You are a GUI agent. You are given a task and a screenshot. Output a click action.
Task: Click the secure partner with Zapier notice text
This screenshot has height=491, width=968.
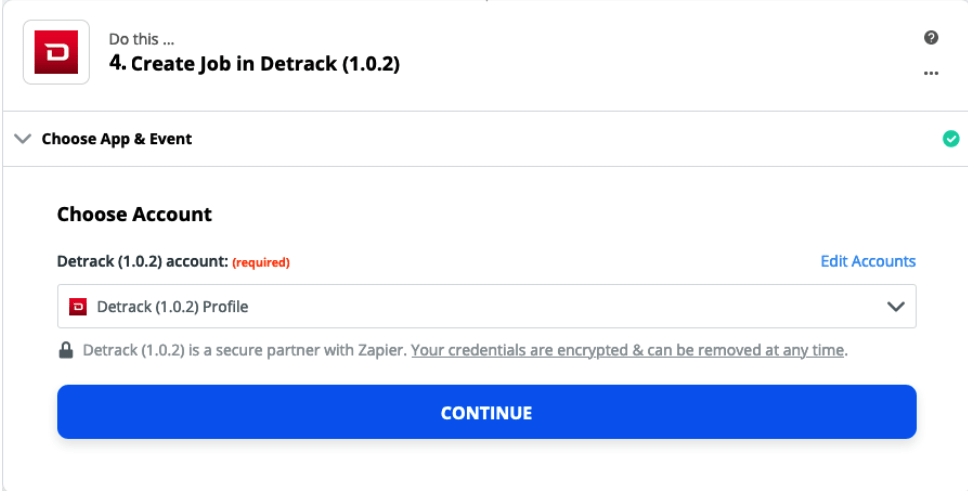(245, 351)
